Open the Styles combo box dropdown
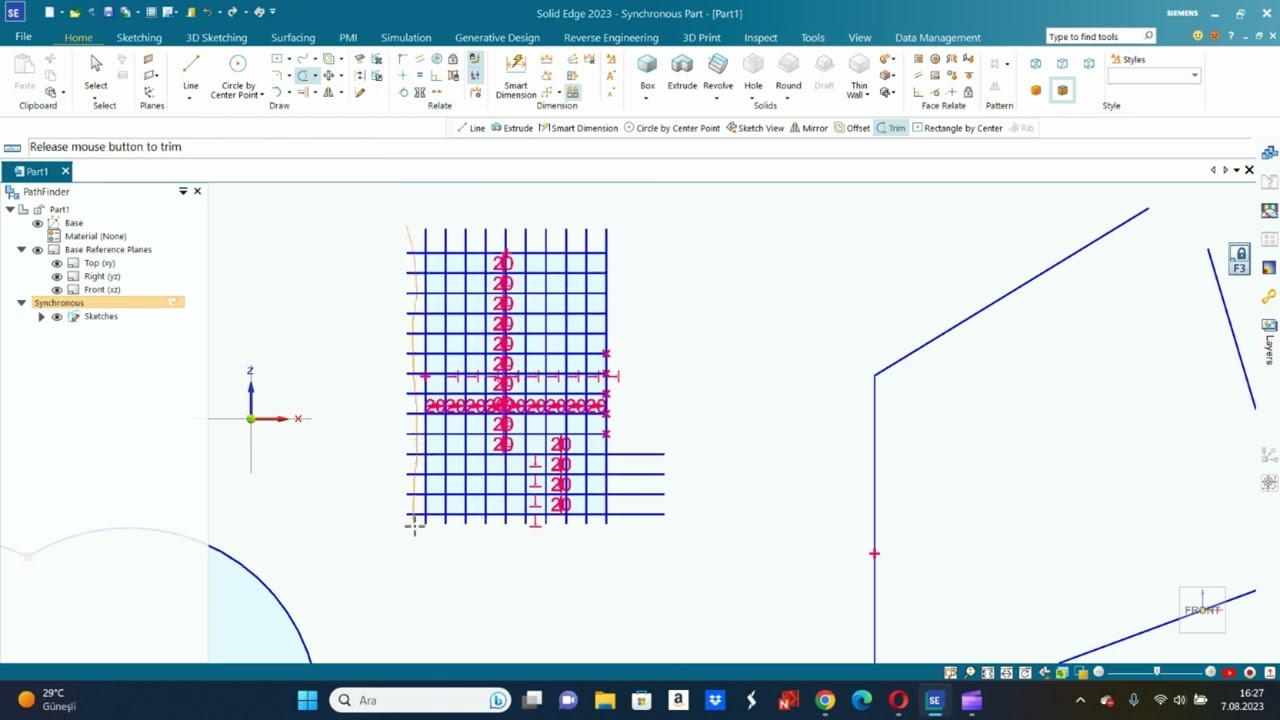 [1194, 76]
